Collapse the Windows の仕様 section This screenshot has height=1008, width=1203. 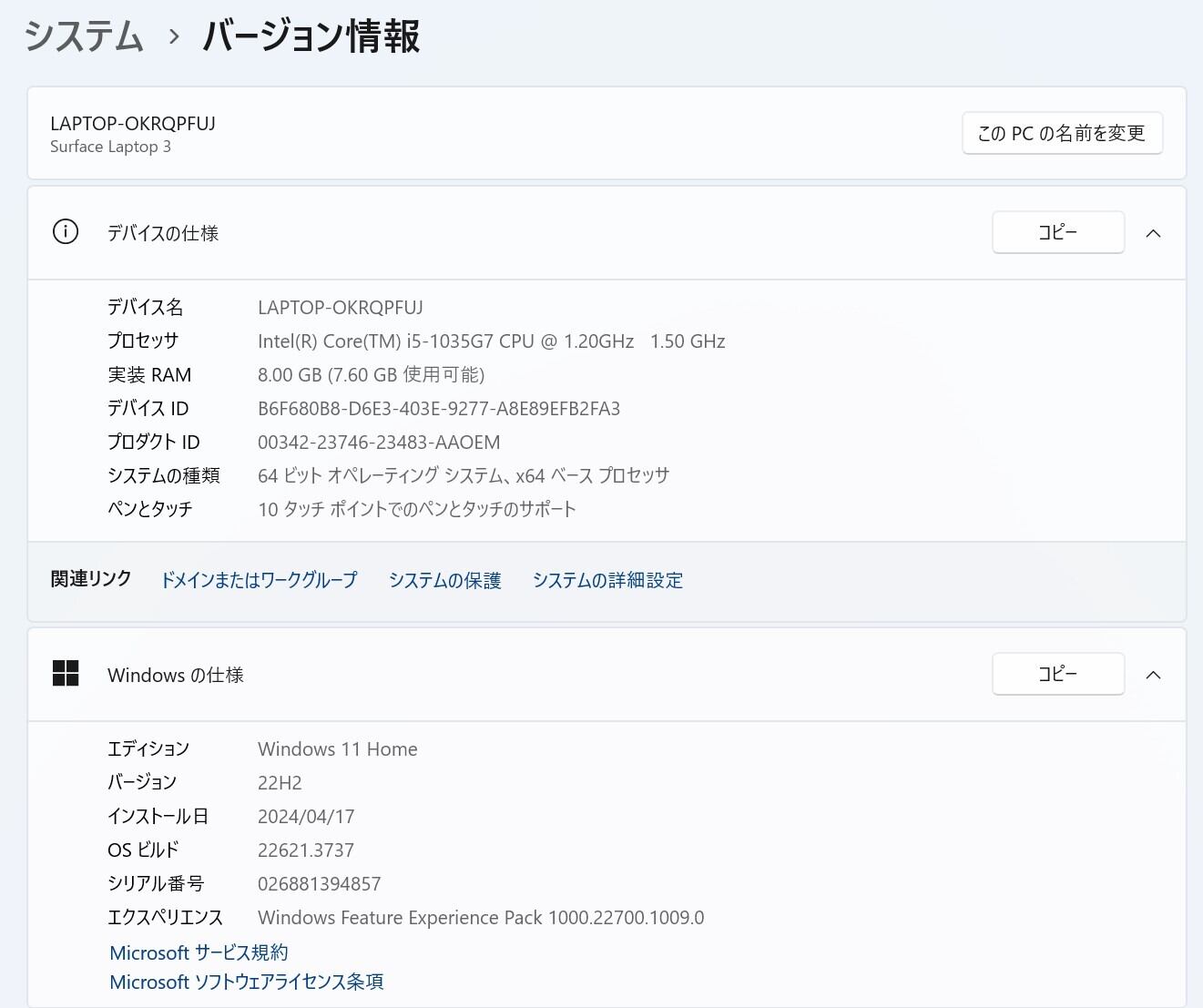coord(1153,675)
